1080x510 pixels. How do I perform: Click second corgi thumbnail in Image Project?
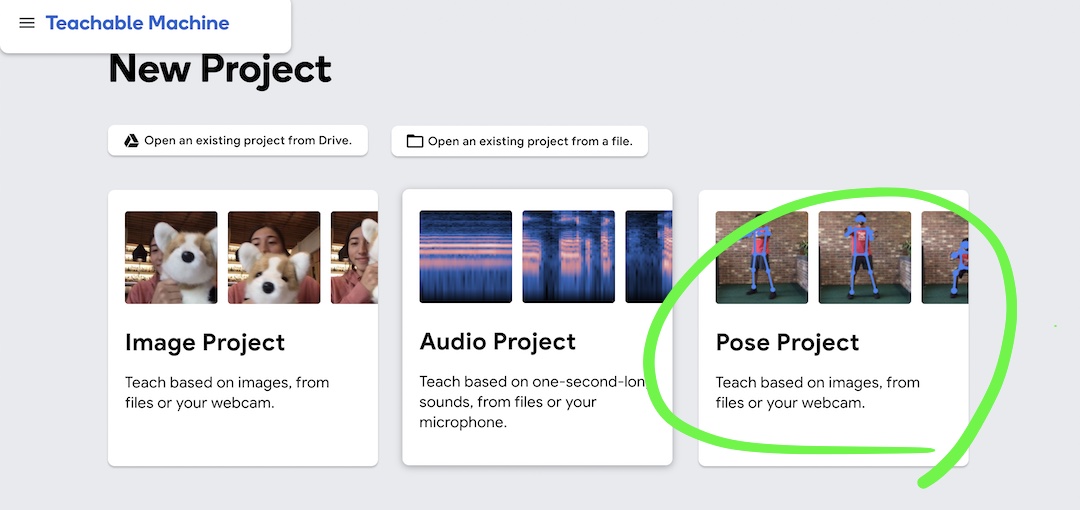[274, 257]
